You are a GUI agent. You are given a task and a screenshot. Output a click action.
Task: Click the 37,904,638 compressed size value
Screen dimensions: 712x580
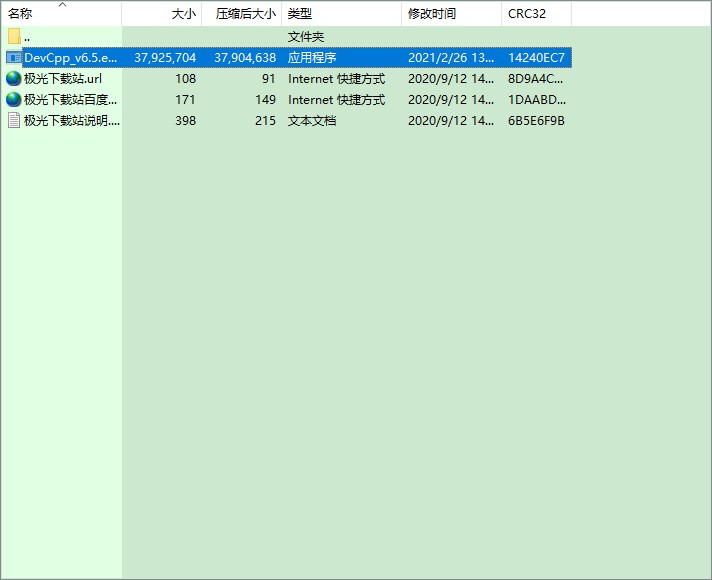pyautogui.click(x=245, y=58)
